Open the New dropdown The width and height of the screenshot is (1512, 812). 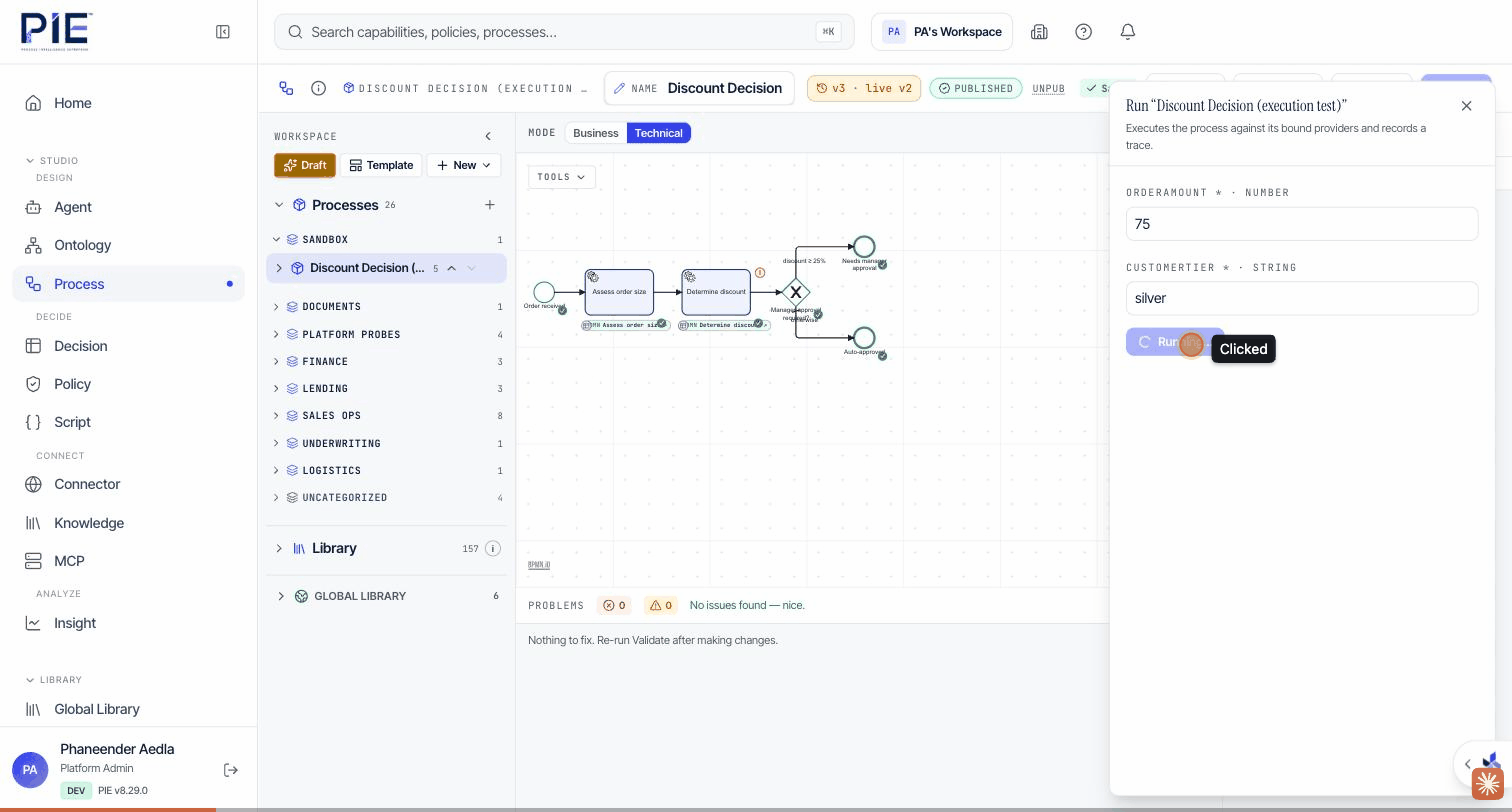click(463, 165)
